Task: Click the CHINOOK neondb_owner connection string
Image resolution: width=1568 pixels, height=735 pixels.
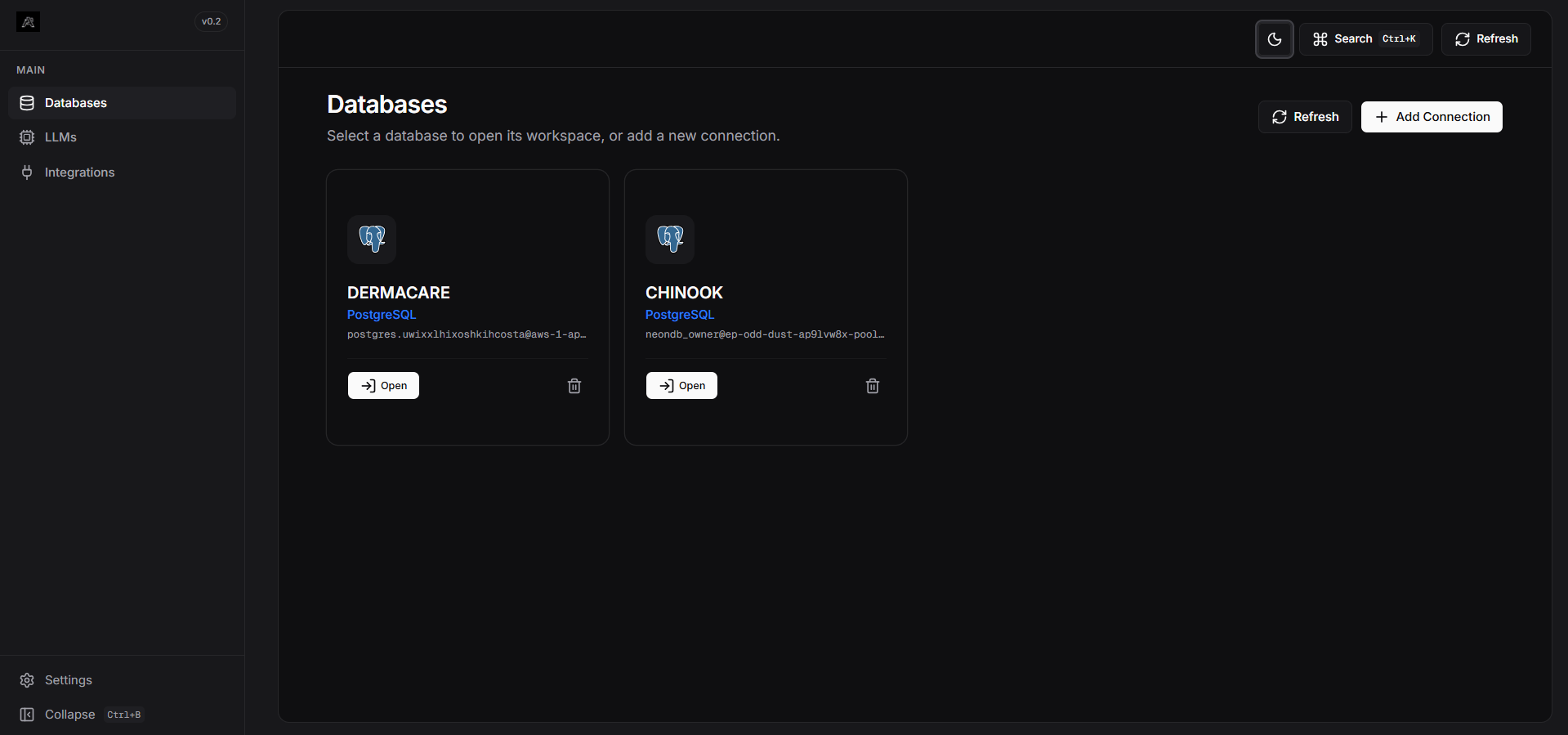Action: click(x=765, y=334)
